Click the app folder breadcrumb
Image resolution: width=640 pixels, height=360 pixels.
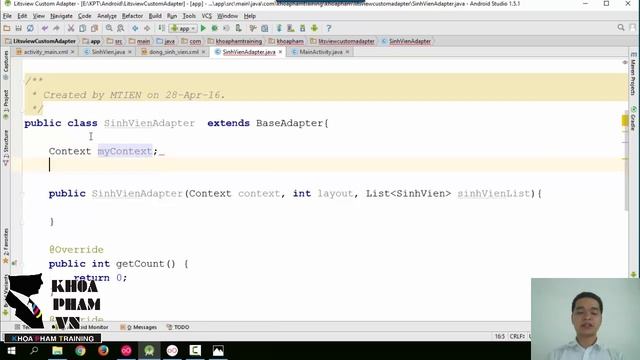(91, 41)
